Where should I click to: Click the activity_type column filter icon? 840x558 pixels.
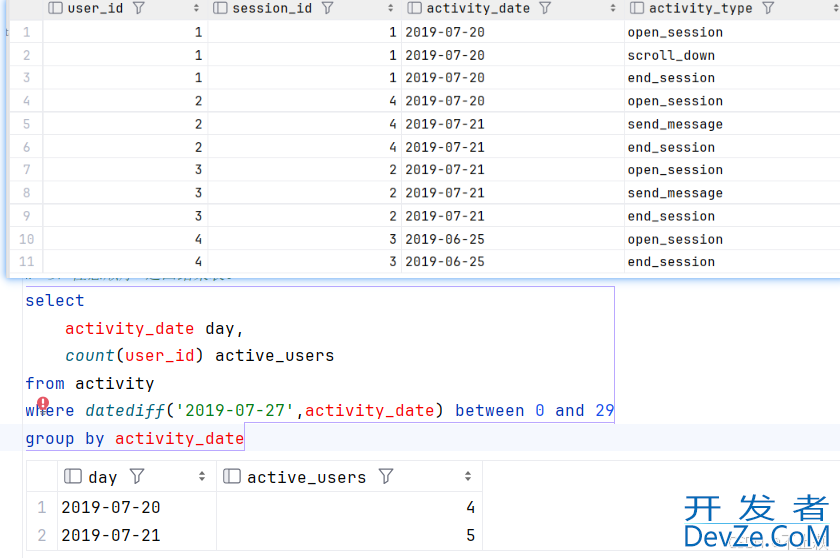coord(768,8)
